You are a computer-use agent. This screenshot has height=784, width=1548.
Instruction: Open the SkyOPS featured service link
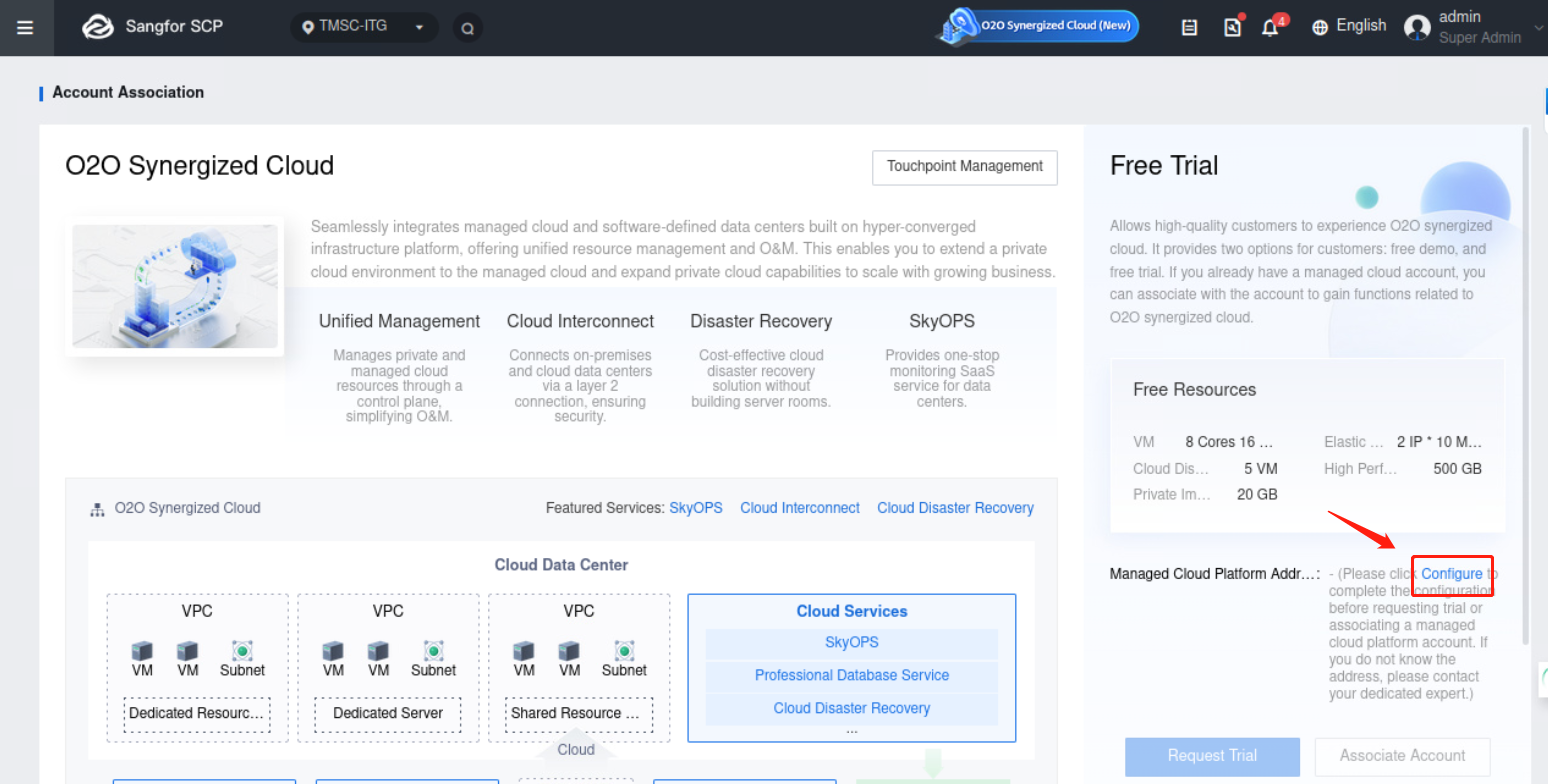click(x=695, y=508)
